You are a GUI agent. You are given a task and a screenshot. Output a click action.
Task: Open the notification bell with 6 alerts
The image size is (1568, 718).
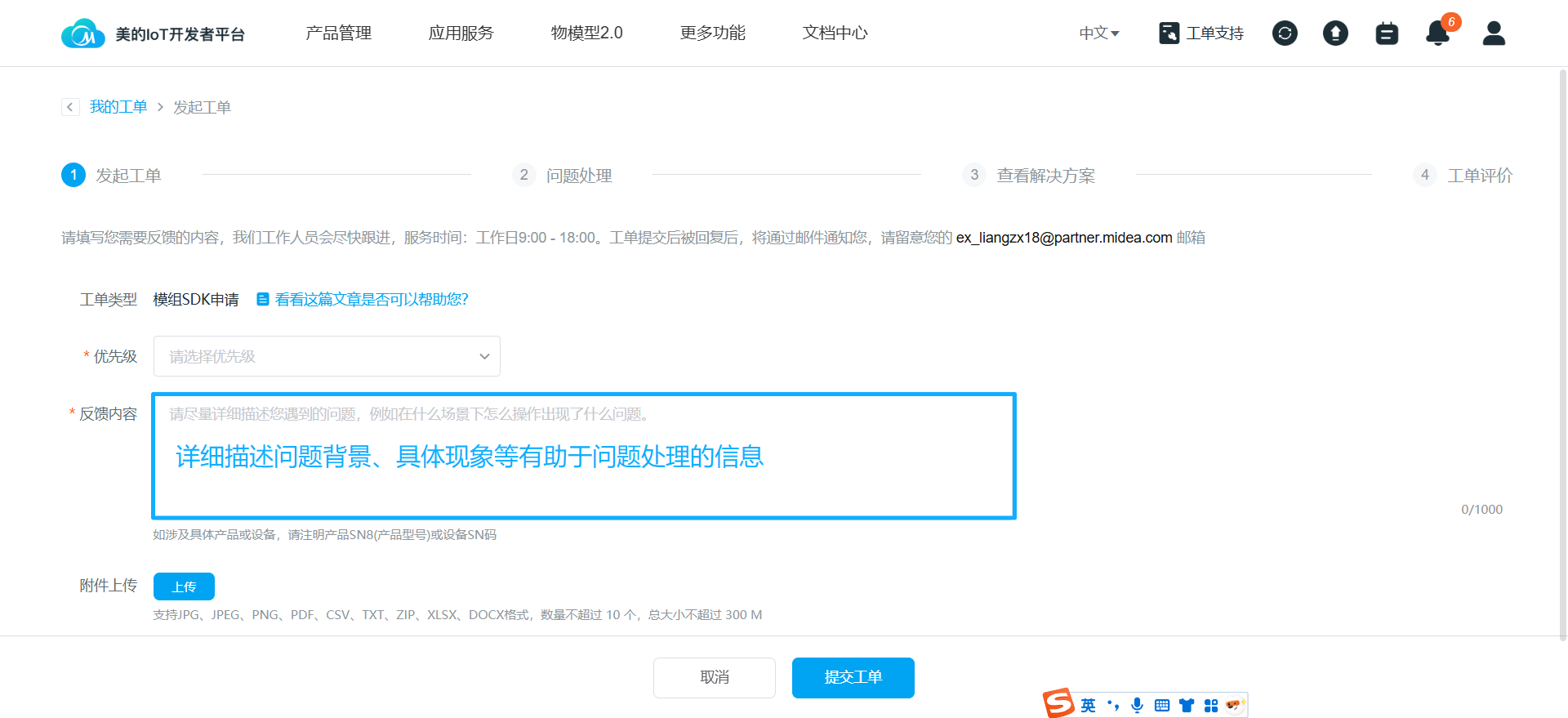coord(1437,33)
